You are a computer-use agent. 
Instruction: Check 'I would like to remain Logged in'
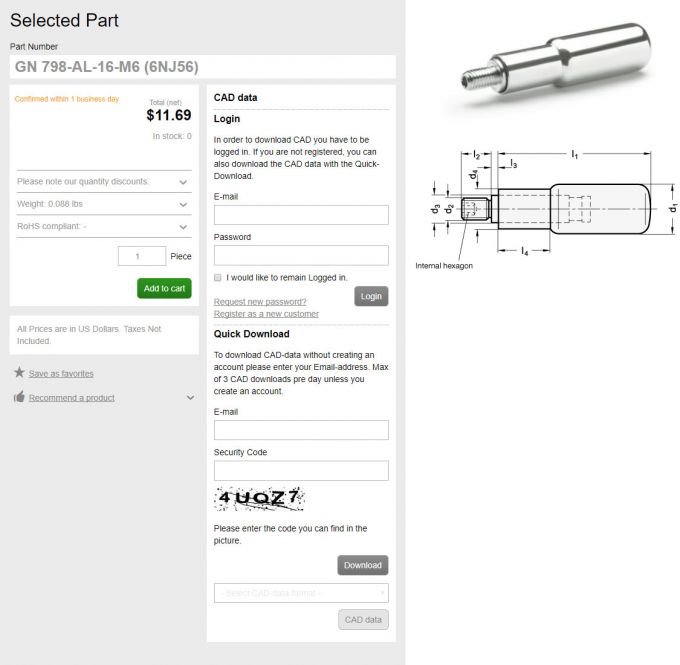click(x=218, y=277)
